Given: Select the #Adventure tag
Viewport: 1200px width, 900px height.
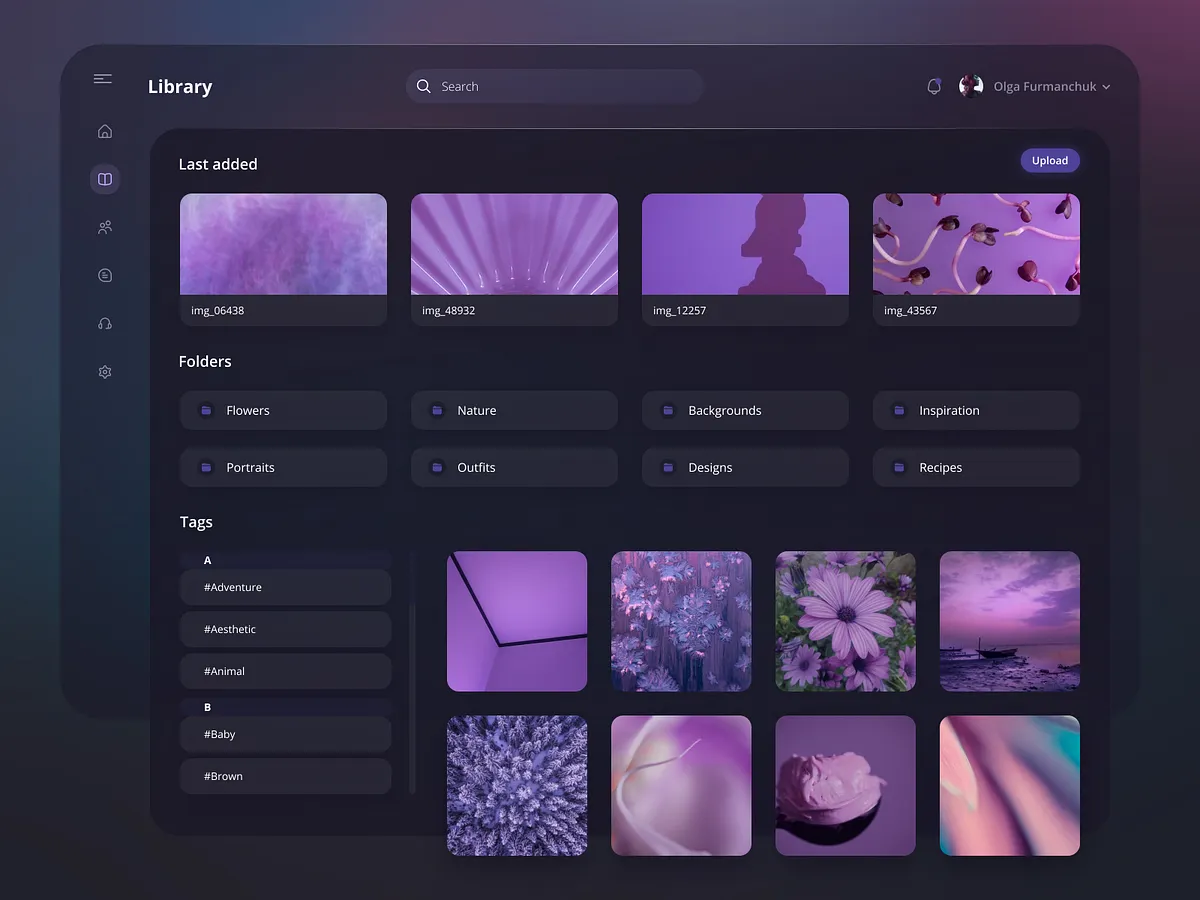Looking at the screenshot, I should click(x=285, y=587).
